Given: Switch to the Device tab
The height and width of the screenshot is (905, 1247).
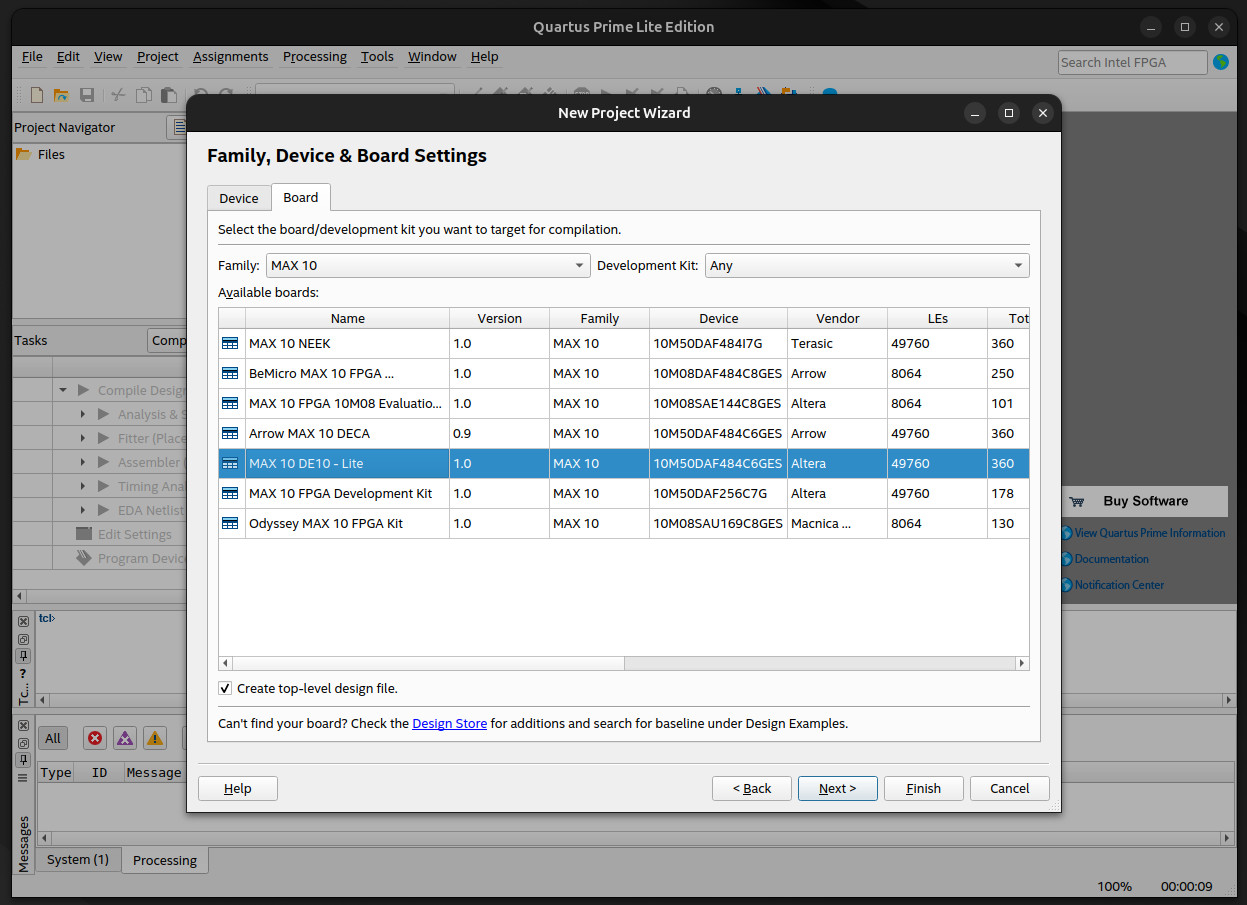Looking at the screenshot, I should (239, 198).
